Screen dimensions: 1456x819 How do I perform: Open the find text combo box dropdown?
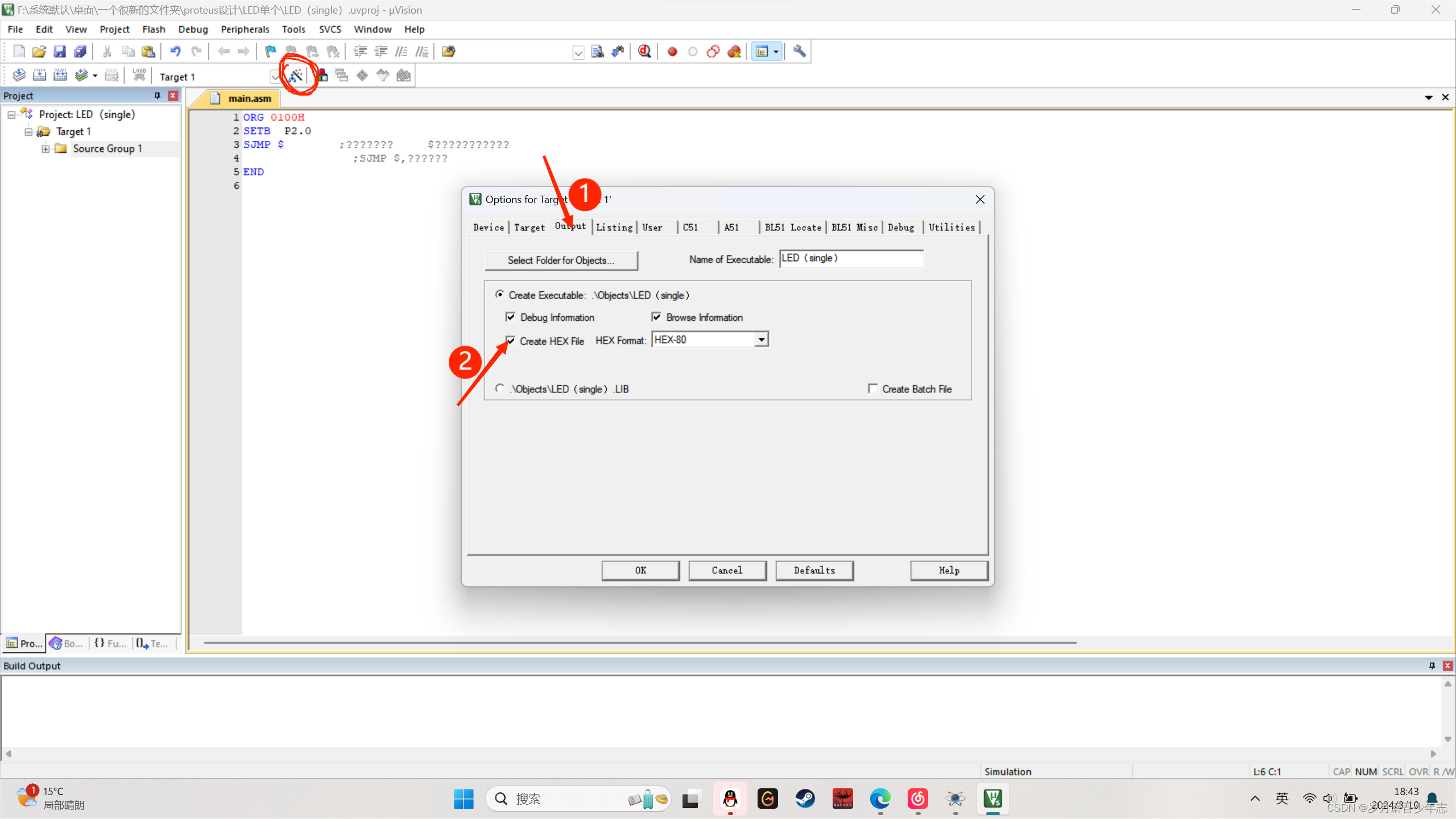pyautogui.click(x=578, y=53)
